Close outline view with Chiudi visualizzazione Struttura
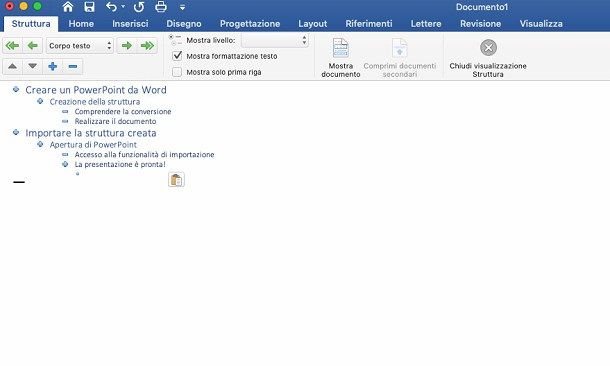This screenshot has height=366, width=610. (488, 58)
